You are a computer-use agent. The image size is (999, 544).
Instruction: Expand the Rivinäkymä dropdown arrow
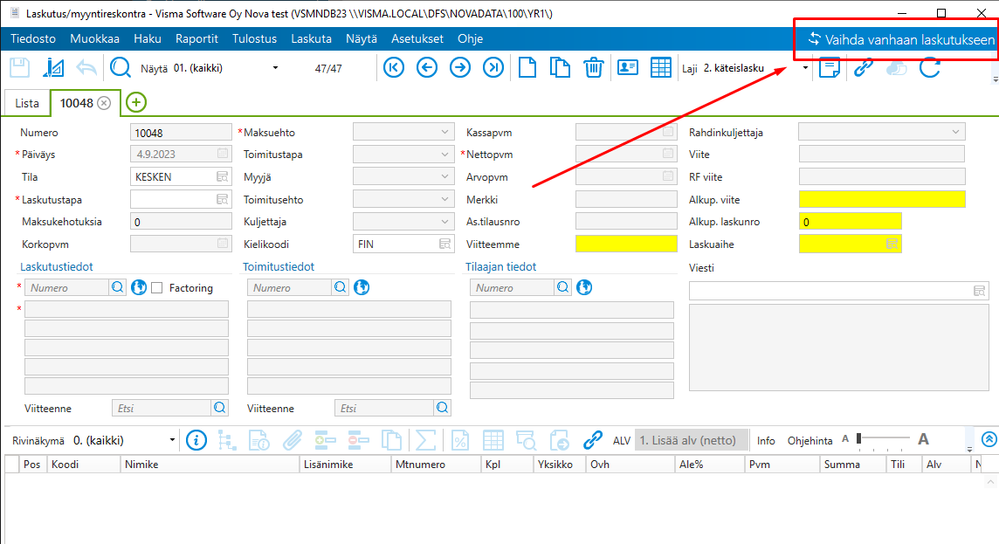pos(172,440)
